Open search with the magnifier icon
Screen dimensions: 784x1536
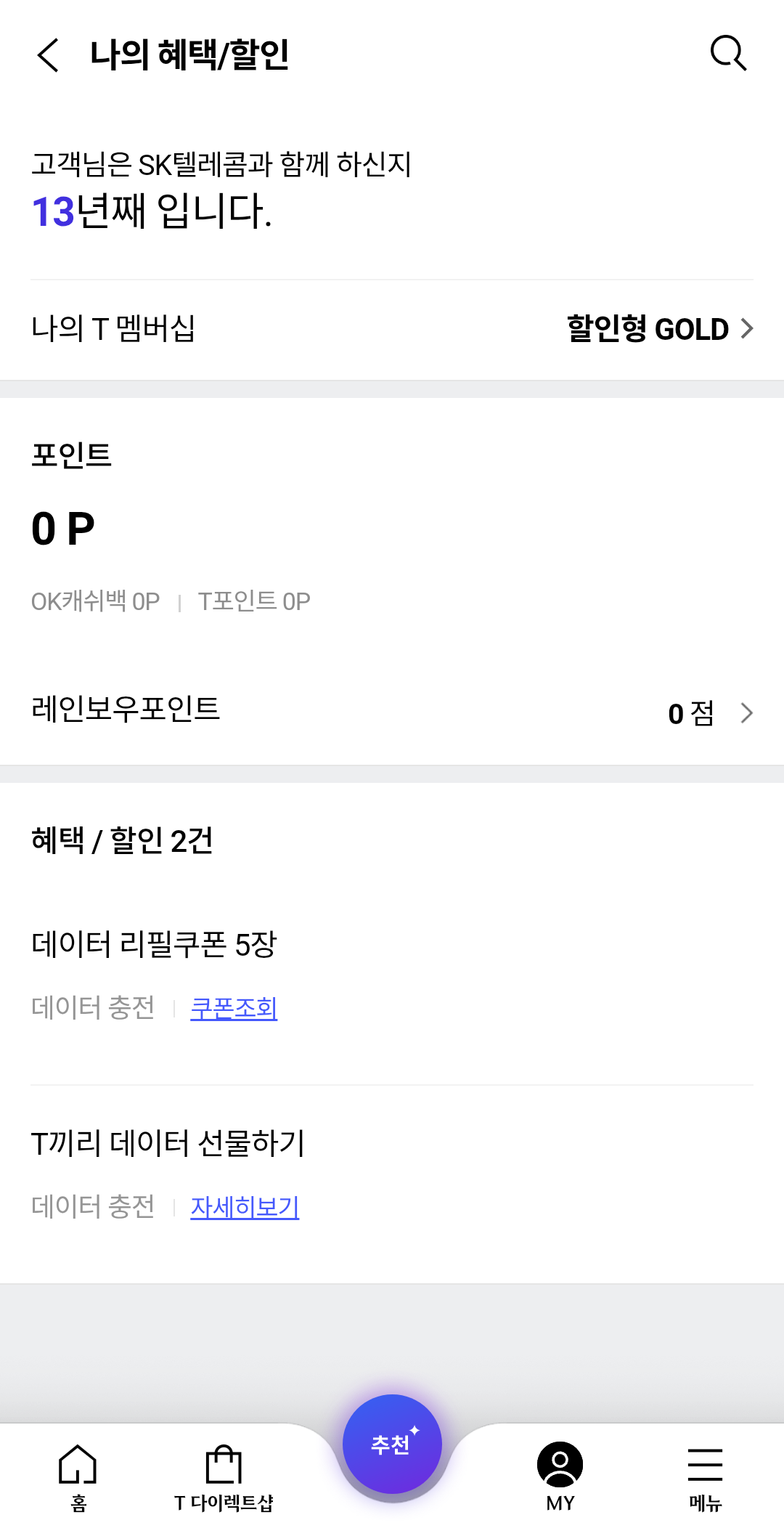click(x=728, y=53)
